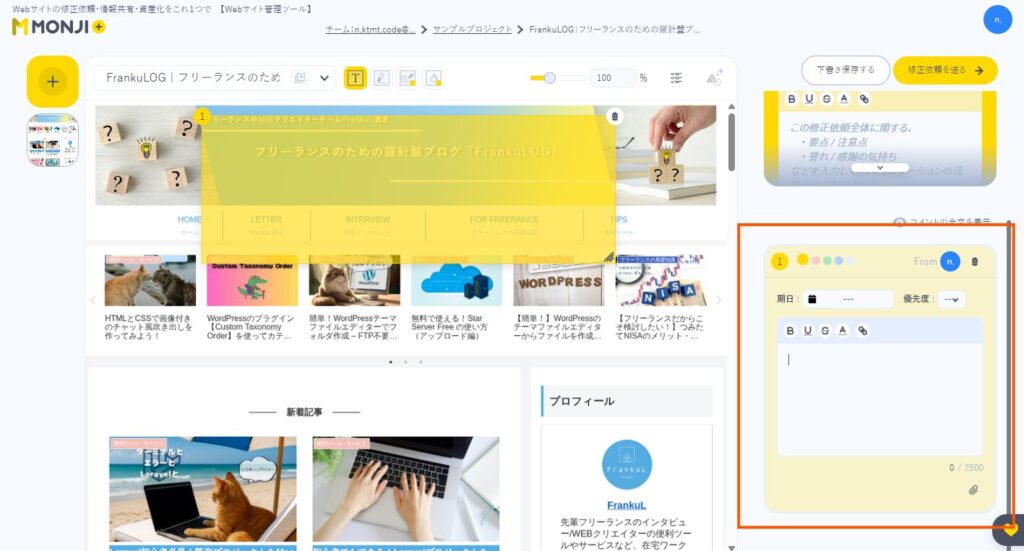
Task: Click the MONJI+ logo
Action: [x=59, y=27]
